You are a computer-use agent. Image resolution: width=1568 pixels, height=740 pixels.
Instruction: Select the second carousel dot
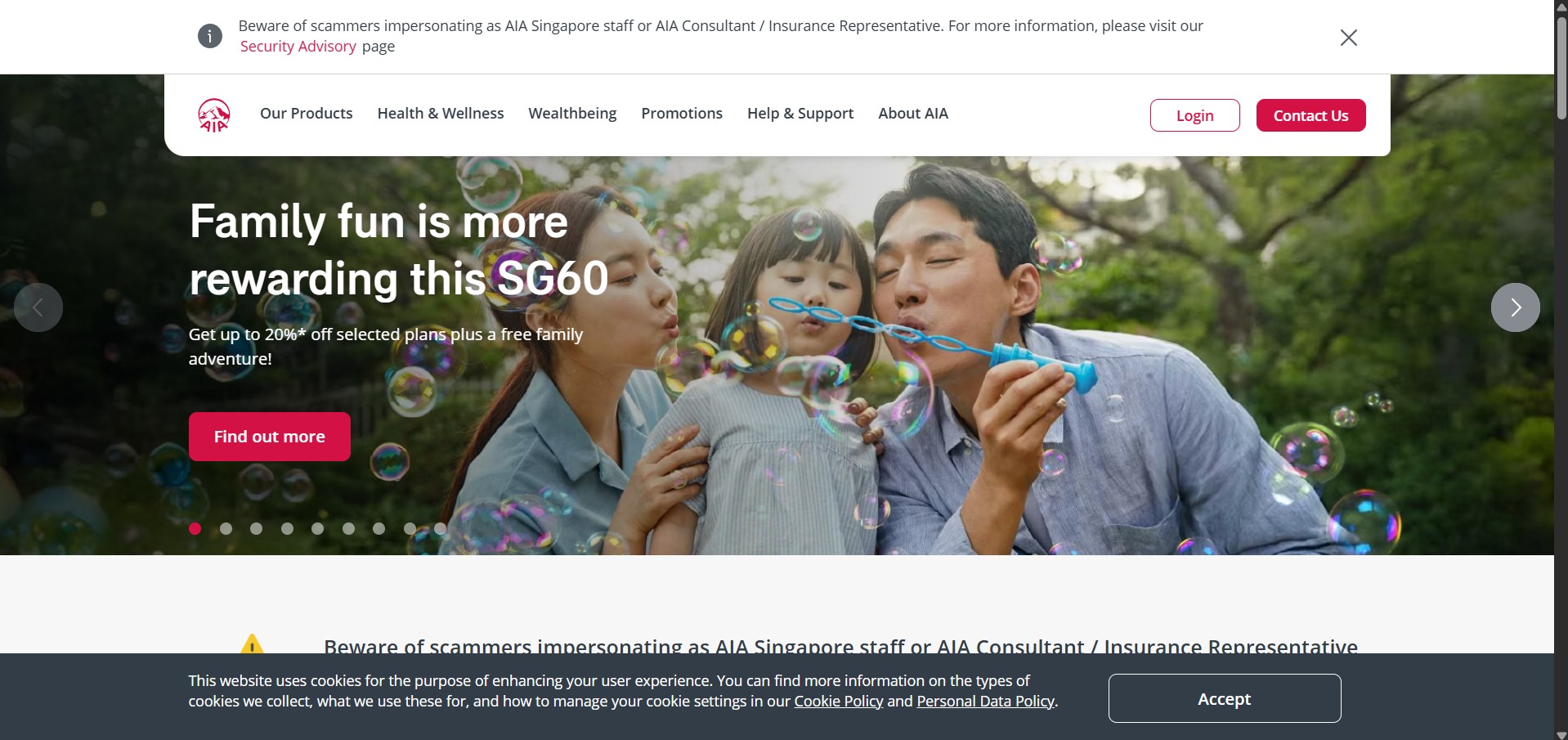point(226,528)
